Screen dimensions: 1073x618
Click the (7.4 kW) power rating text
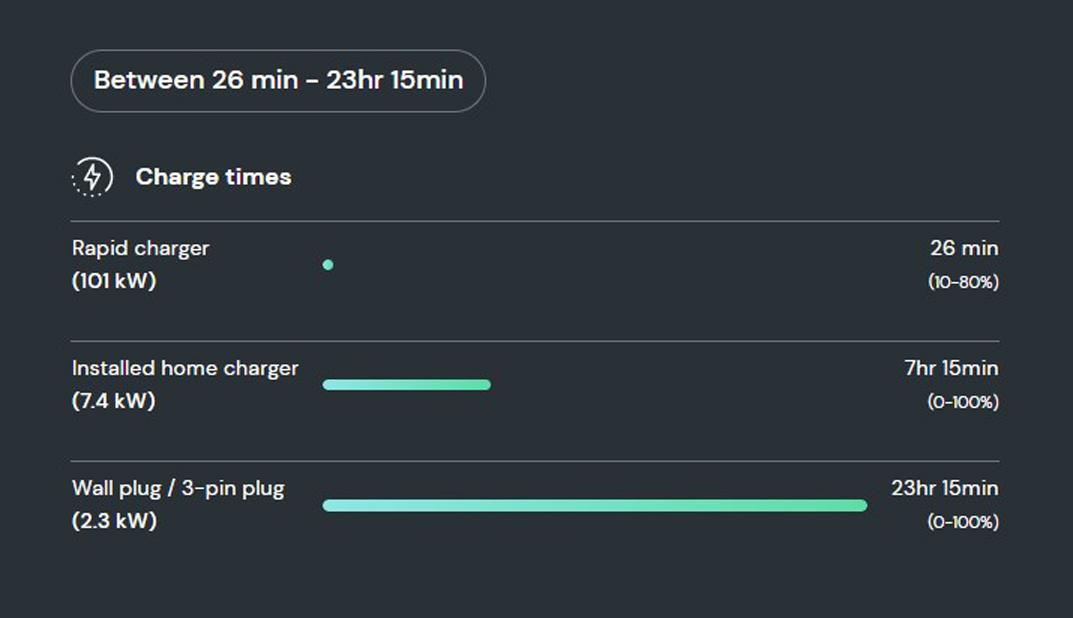point(114,400)
